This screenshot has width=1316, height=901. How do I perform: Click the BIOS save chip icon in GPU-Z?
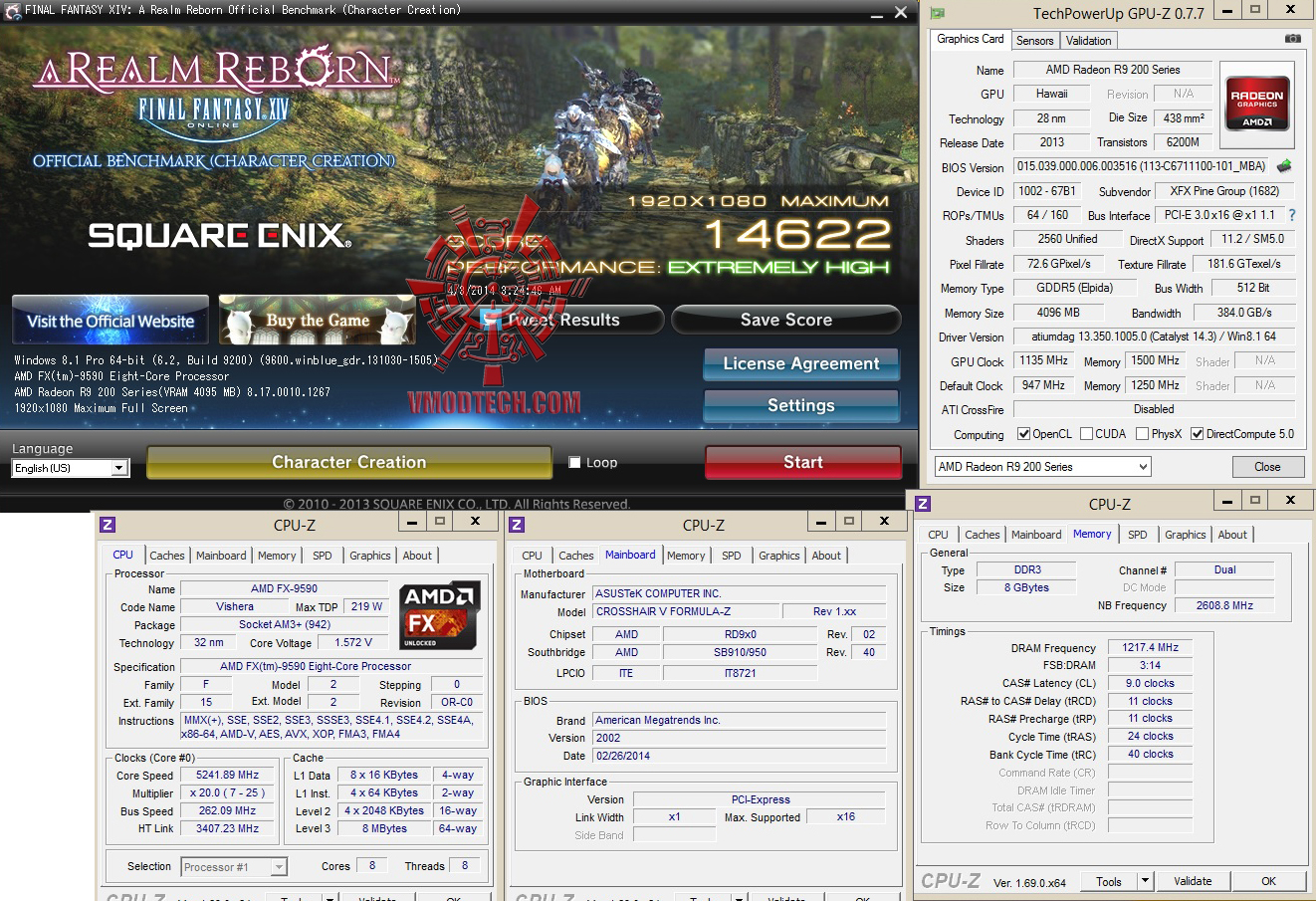tap(1284, 166)
